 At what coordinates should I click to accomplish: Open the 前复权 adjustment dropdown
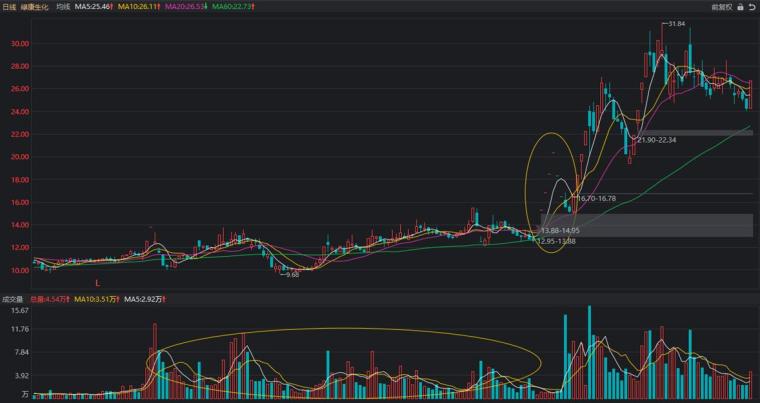[x=722, y=7]
